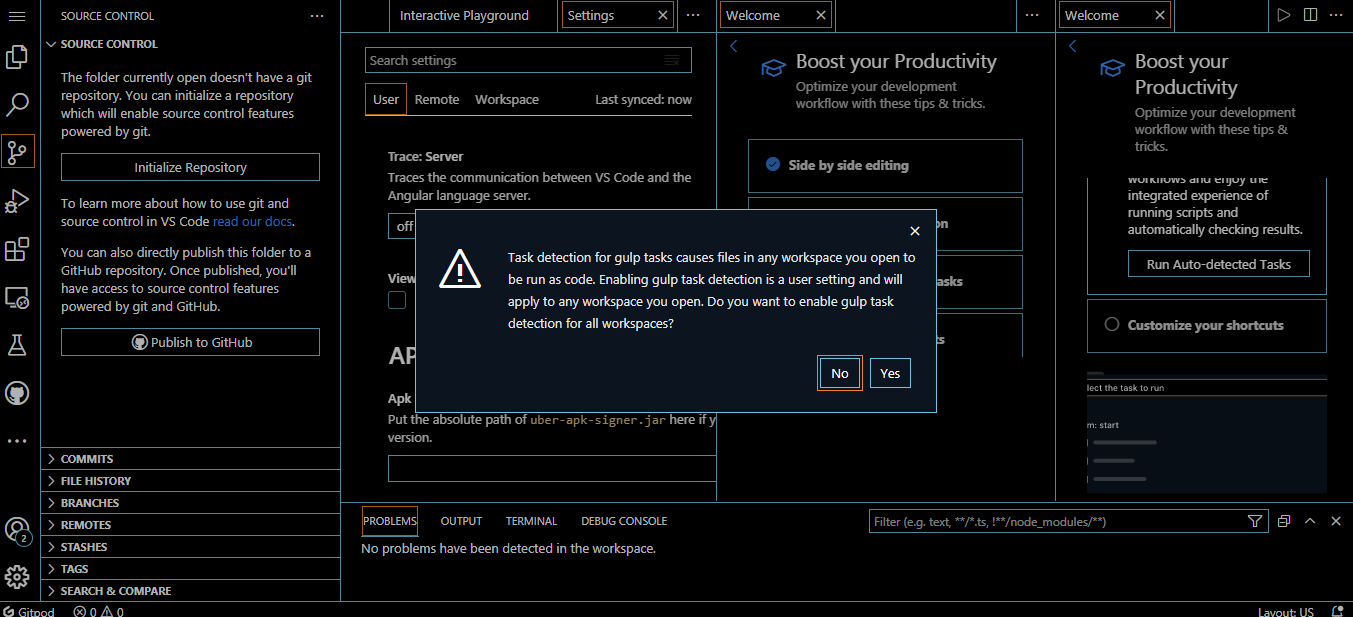Viewport: 1353px width, 617px height.
Task: Toggle the View setting checkbox
Action: [397, 300]
